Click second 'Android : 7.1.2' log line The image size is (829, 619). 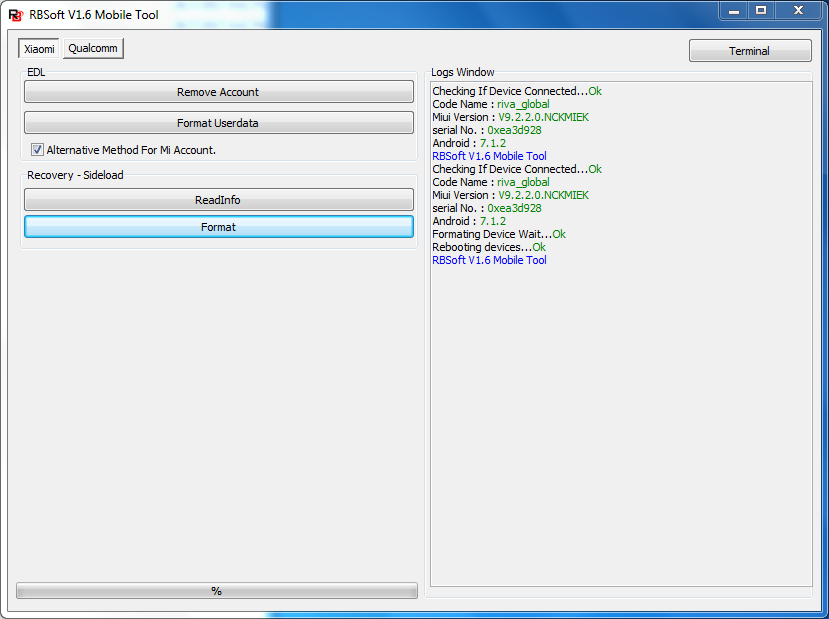point(469,221)
